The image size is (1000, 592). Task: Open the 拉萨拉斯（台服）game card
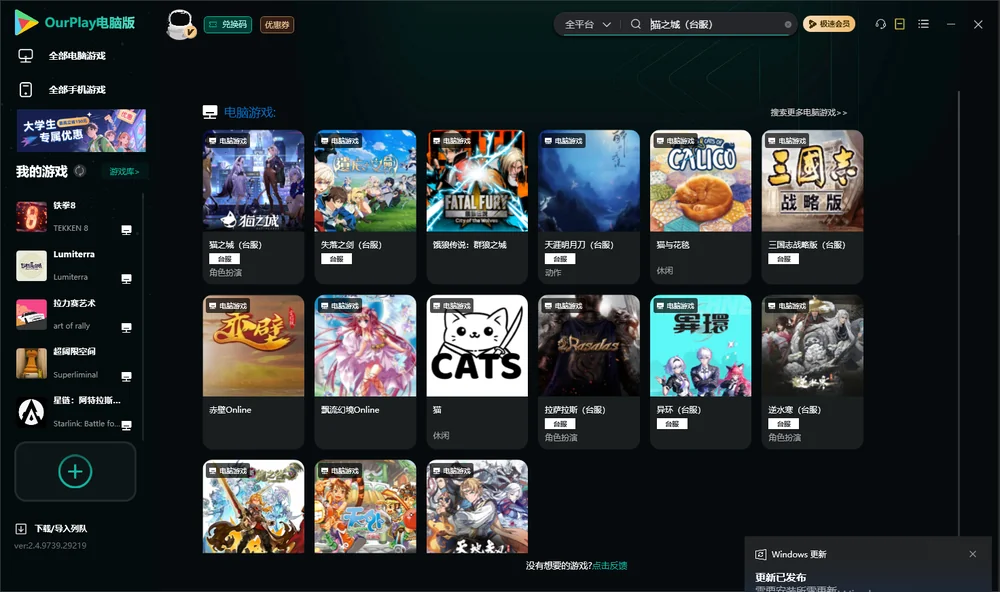click(589, 372)
